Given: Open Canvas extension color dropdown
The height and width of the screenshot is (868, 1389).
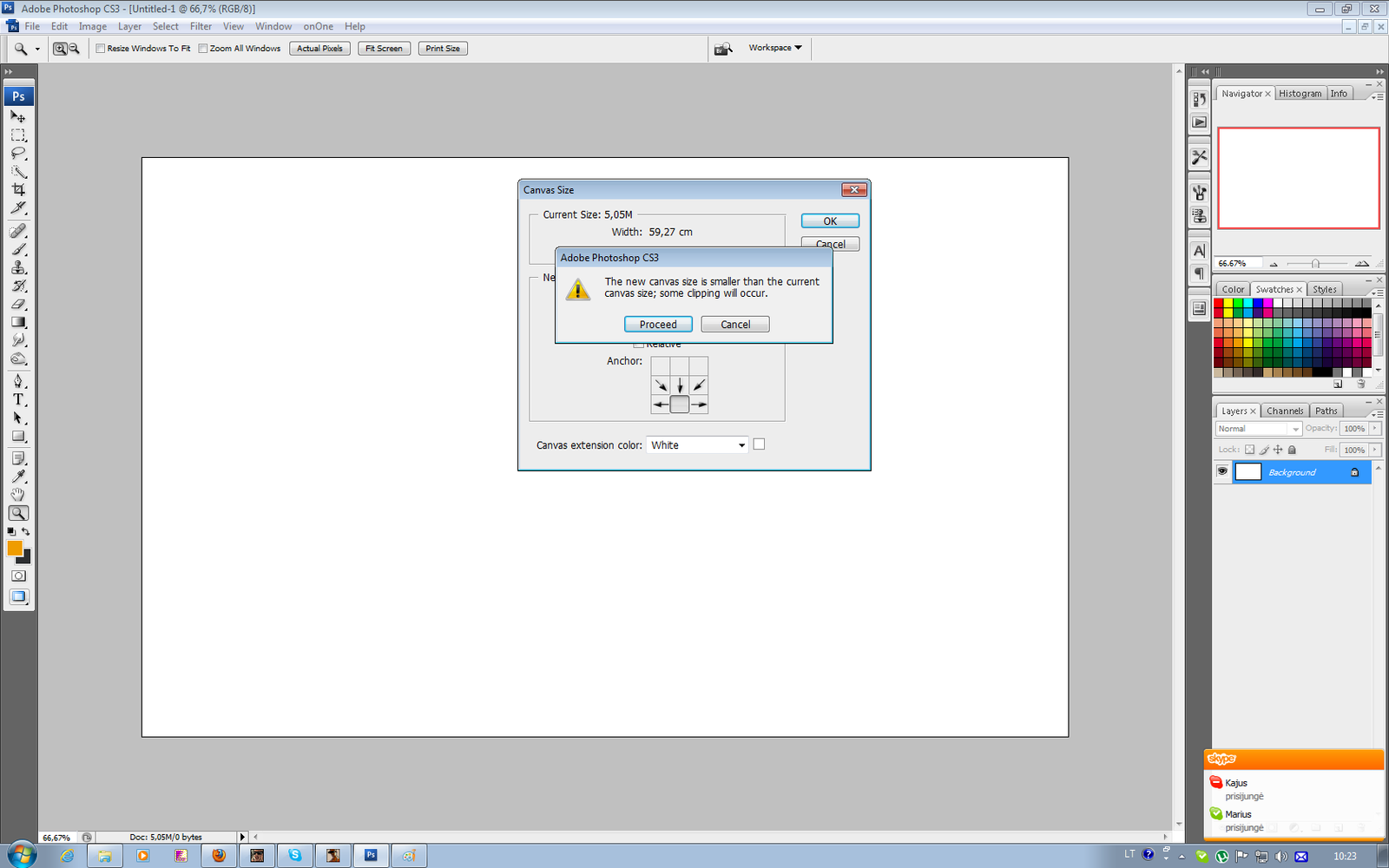Looking at the screenshot, I should 697,445.
